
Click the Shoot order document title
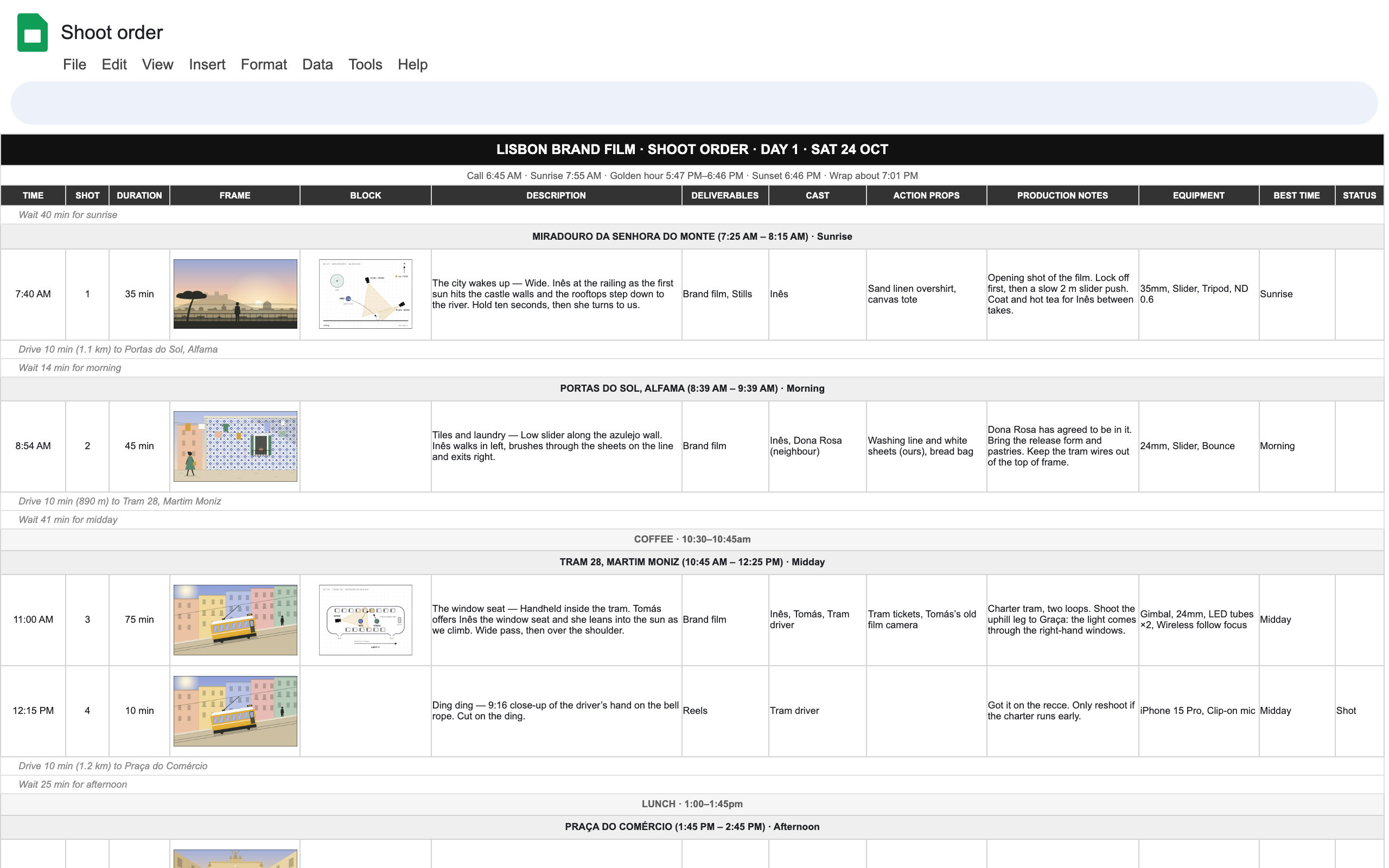coord(112,33)
